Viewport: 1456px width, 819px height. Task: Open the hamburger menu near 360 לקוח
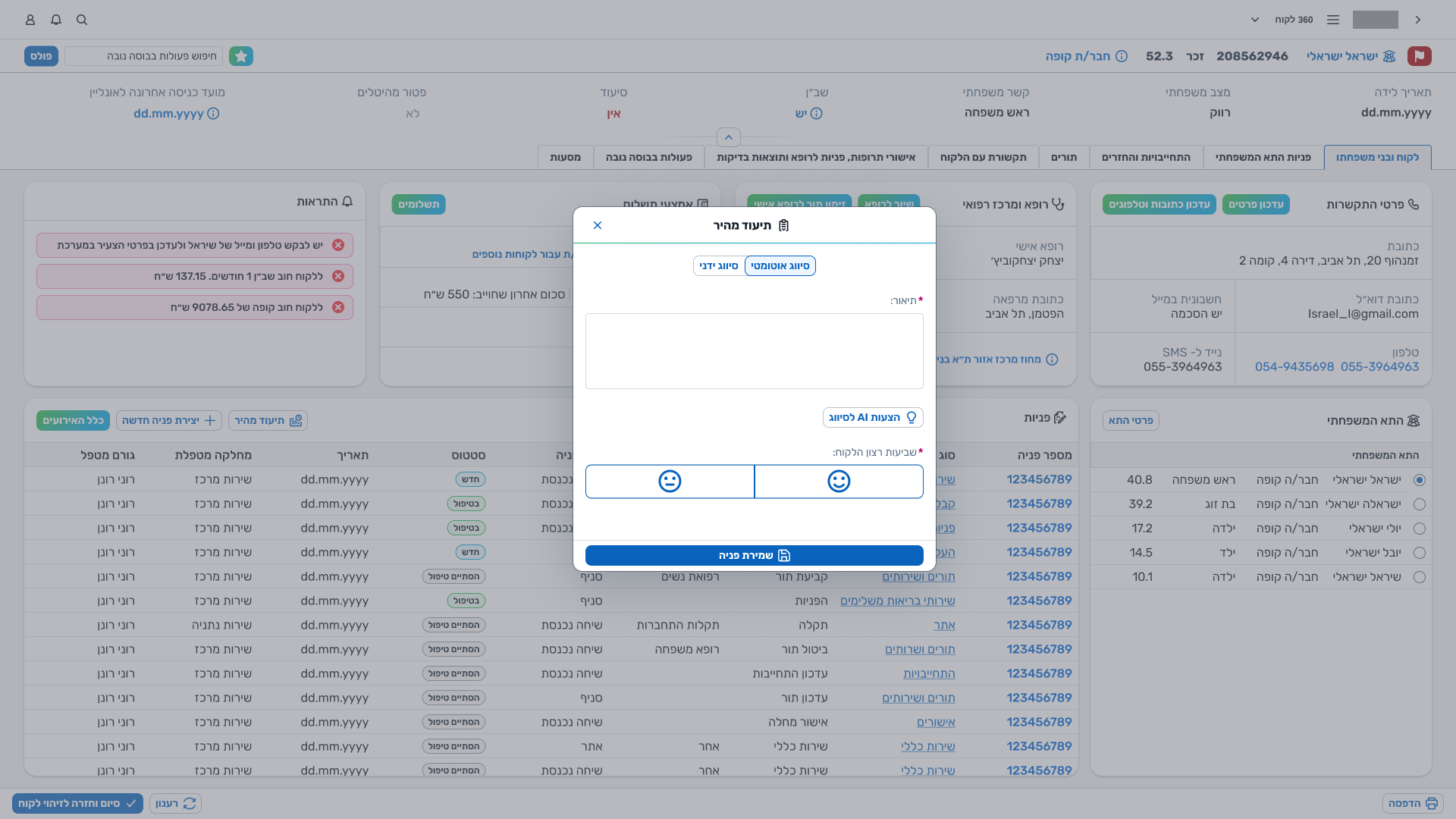click(x=1333, y=20)
